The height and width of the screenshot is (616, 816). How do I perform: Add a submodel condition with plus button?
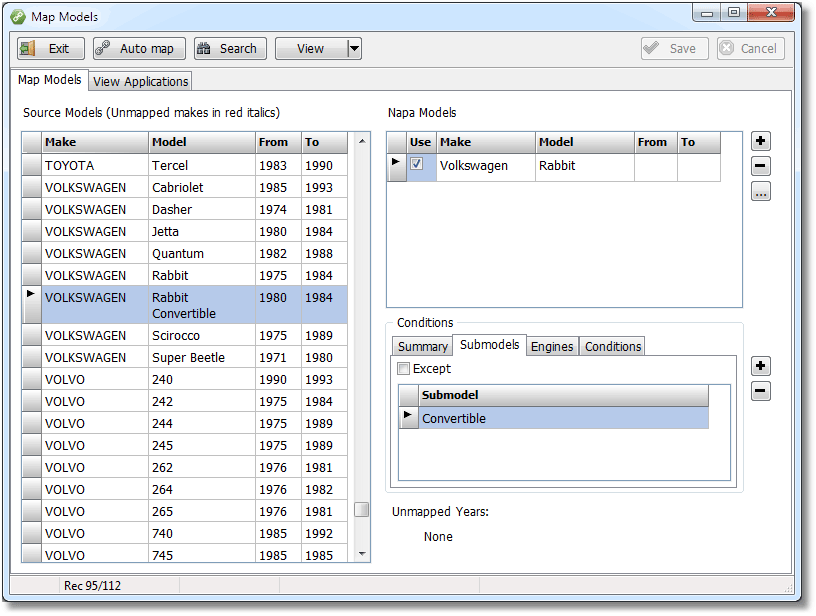[x=761, y=366]
